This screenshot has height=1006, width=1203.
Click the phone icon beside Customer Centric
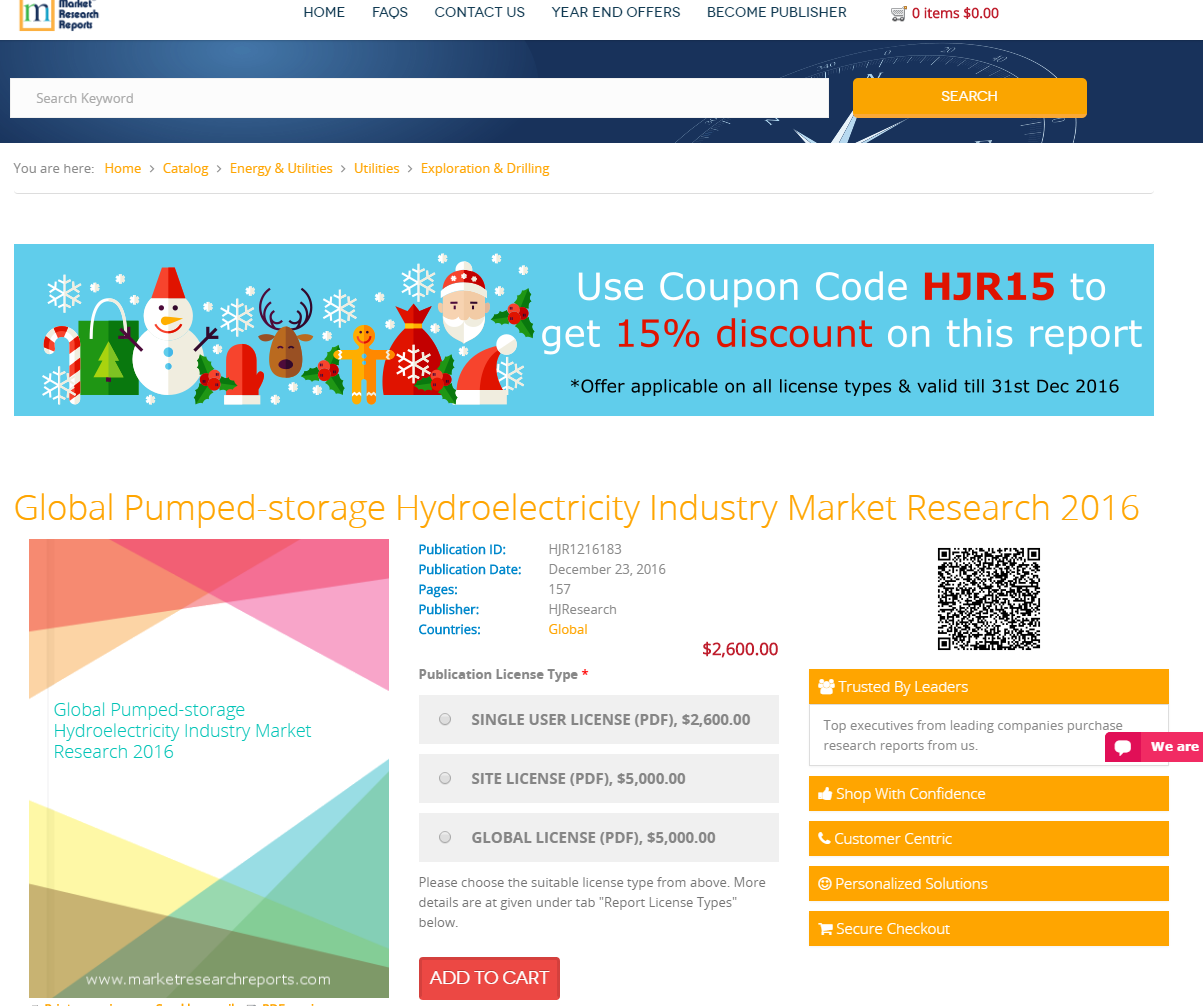(824, 839)
